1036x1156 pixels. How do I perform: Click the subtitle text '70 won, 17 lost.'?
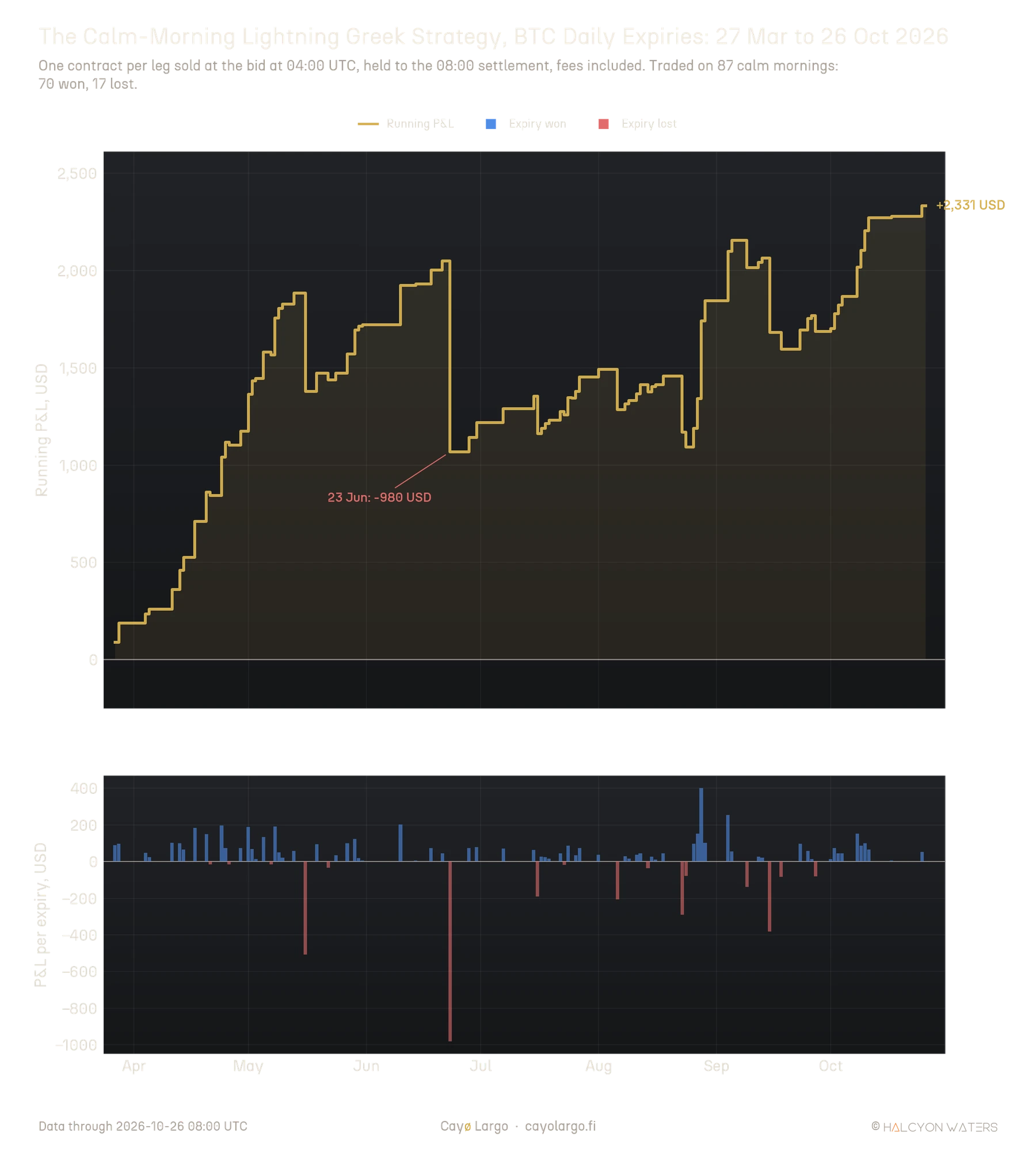tap(88, 84)
